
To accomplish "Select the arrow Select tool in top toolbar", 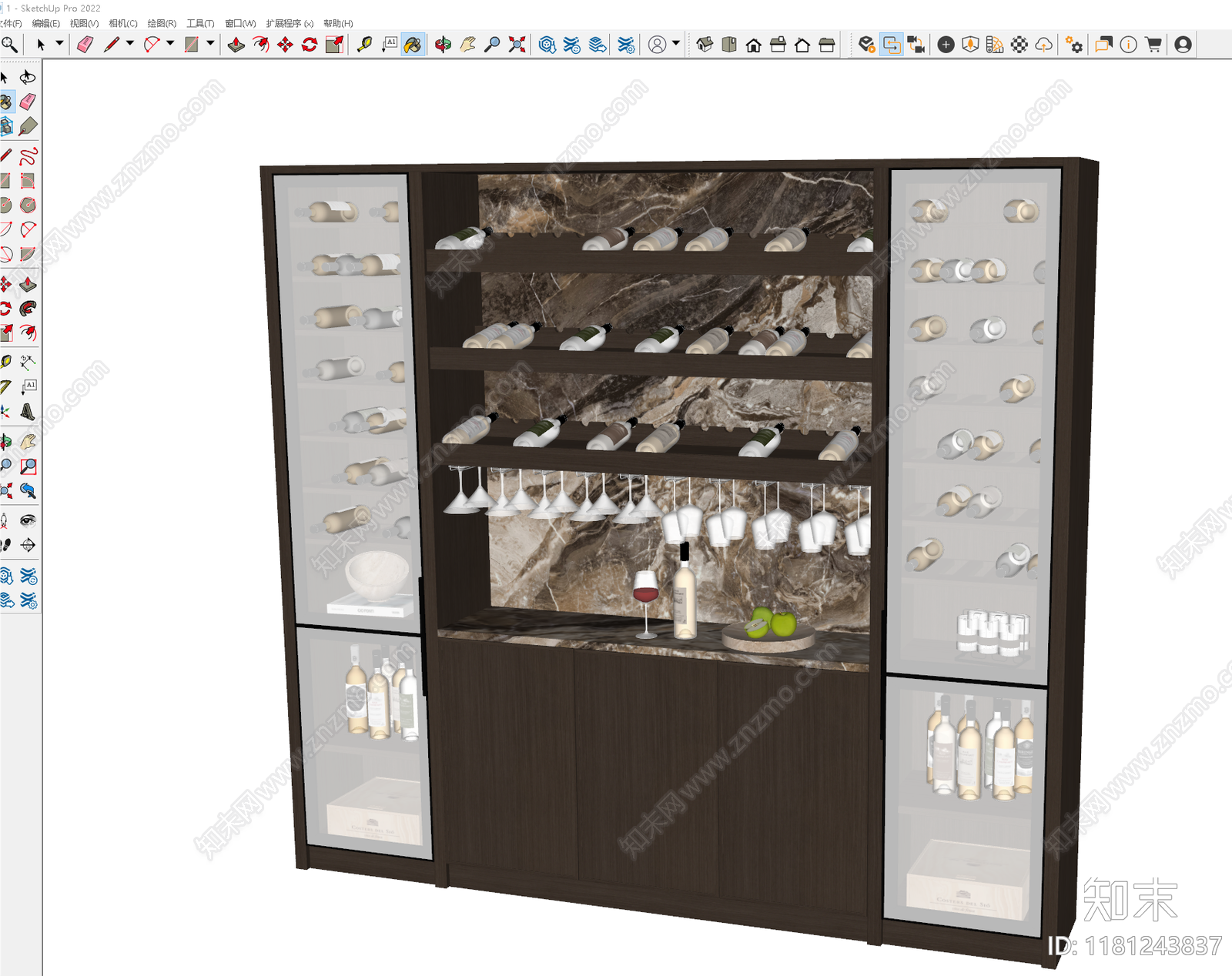I will (x=42, y=45).
